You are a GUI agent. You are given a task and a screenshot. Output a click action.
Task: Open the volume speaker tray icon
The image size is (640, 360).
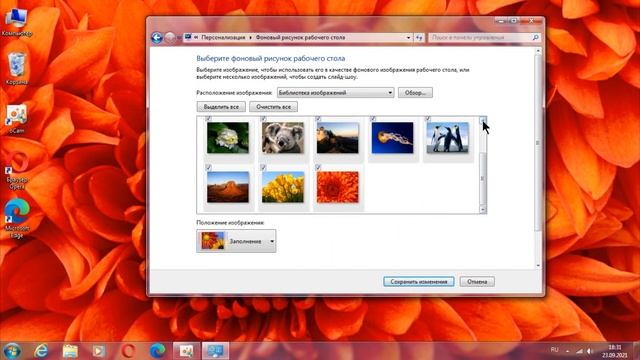click(590, 351)
